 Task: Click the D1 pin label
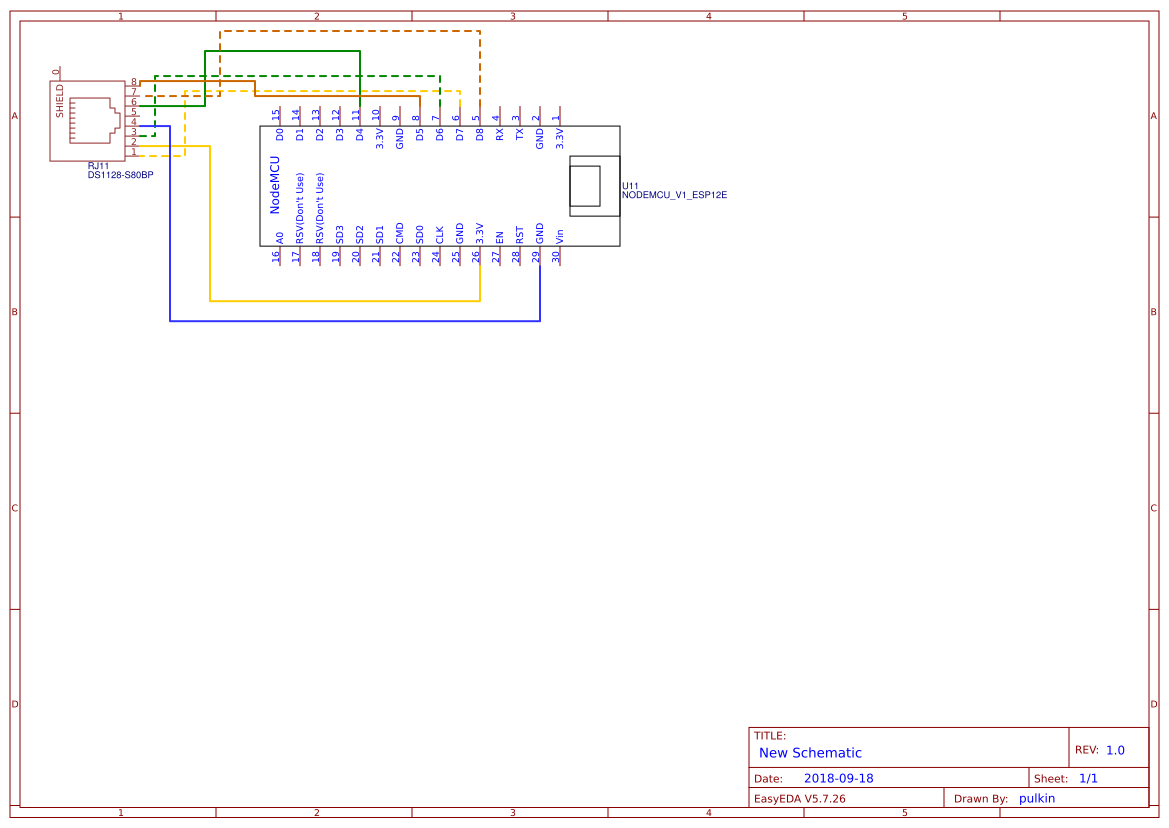pos(300,134)
